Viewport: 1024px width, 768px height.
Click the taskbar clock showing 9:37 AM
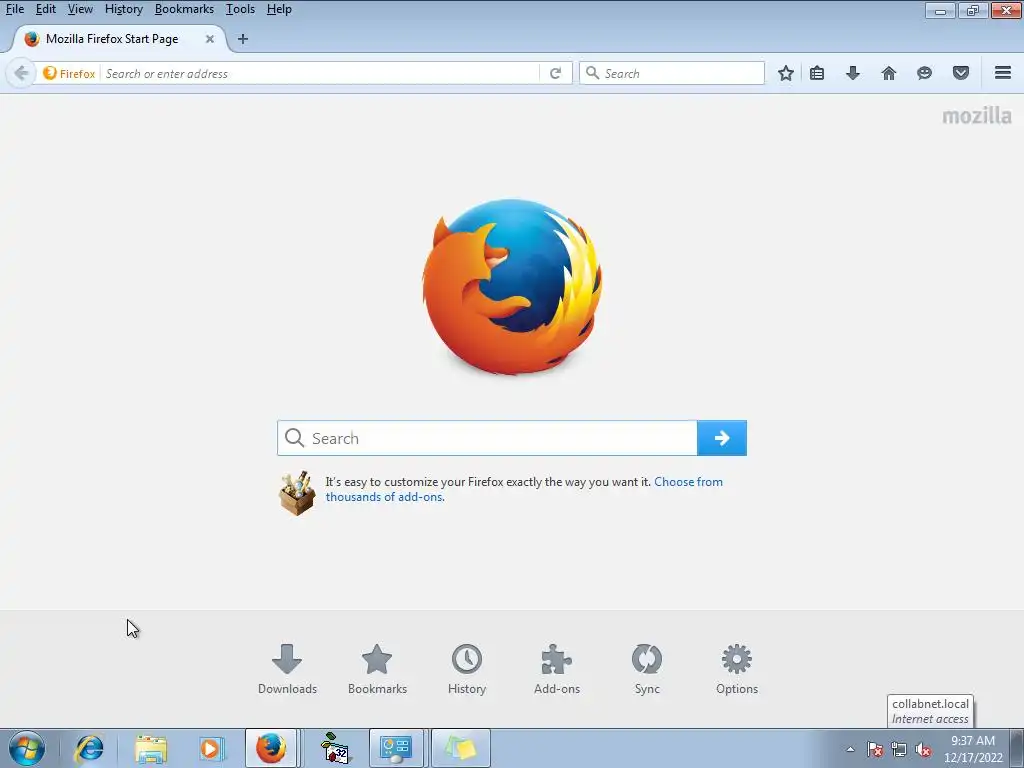(973, 749)
